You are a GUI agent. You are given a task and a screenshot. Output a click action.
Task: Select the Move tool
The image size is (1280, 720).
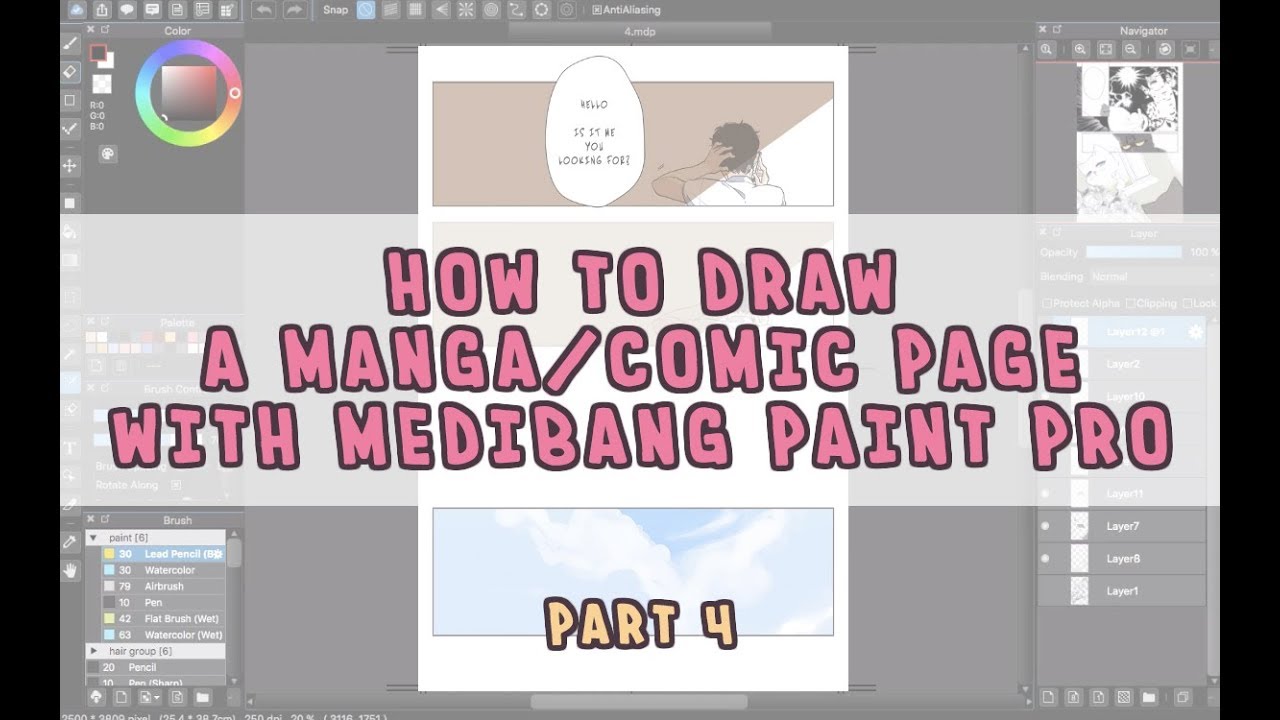tap(70, 165)
